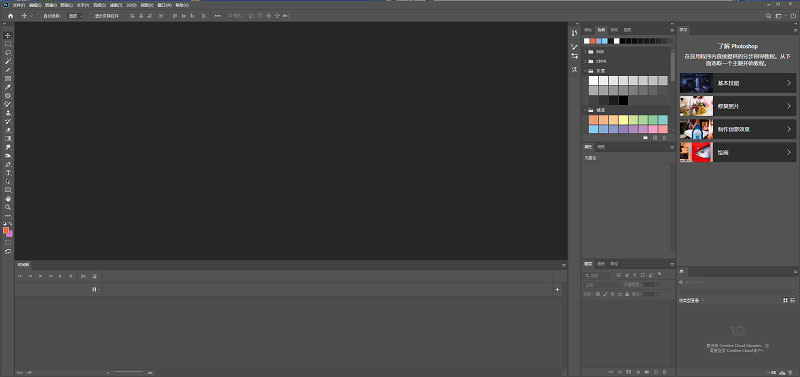Select the Rectangular Marquee tool

click(8, 44)
